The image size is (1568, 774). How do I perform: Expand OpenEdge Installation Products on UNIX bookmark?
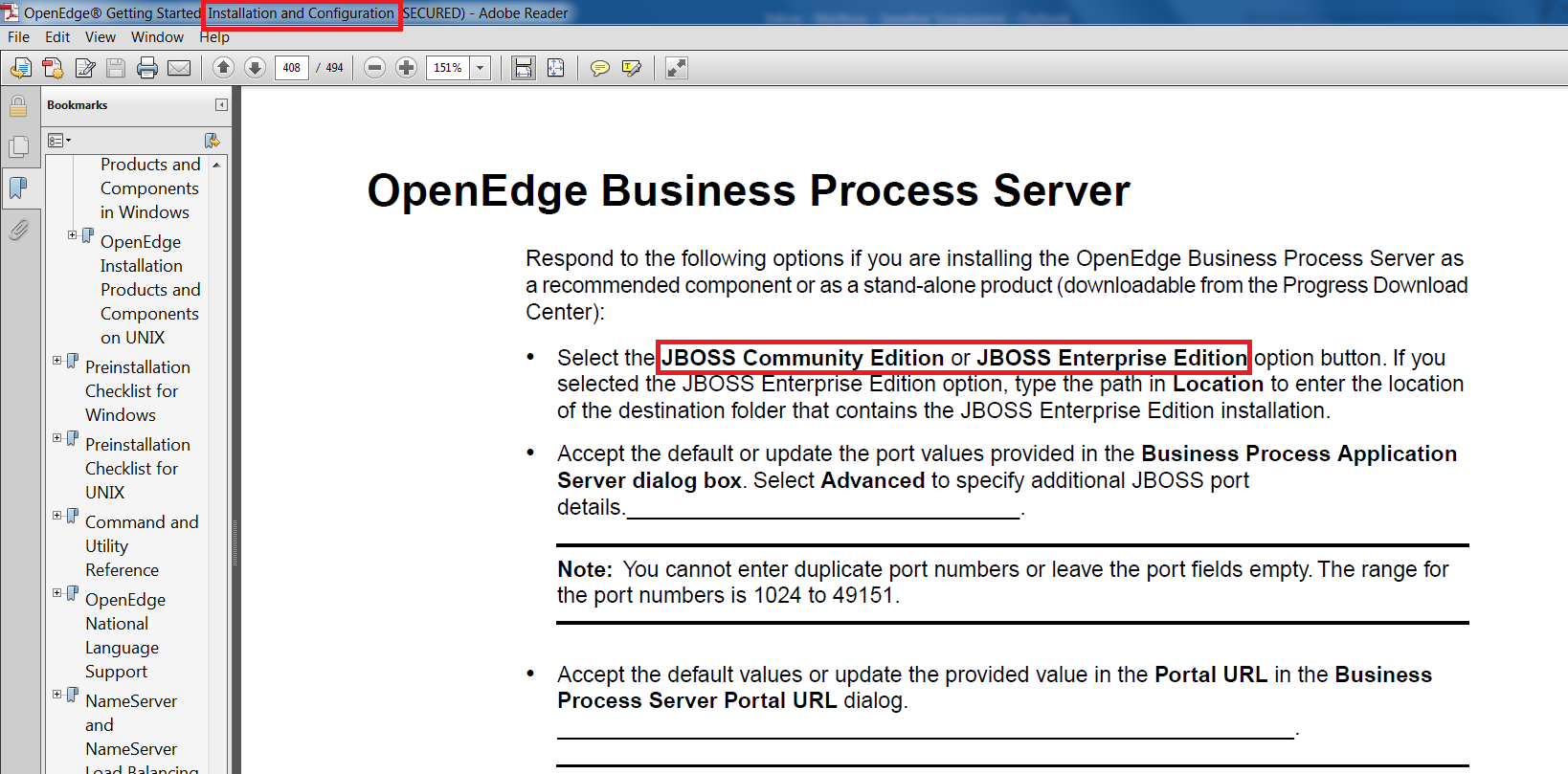click(x=72, y=234)
